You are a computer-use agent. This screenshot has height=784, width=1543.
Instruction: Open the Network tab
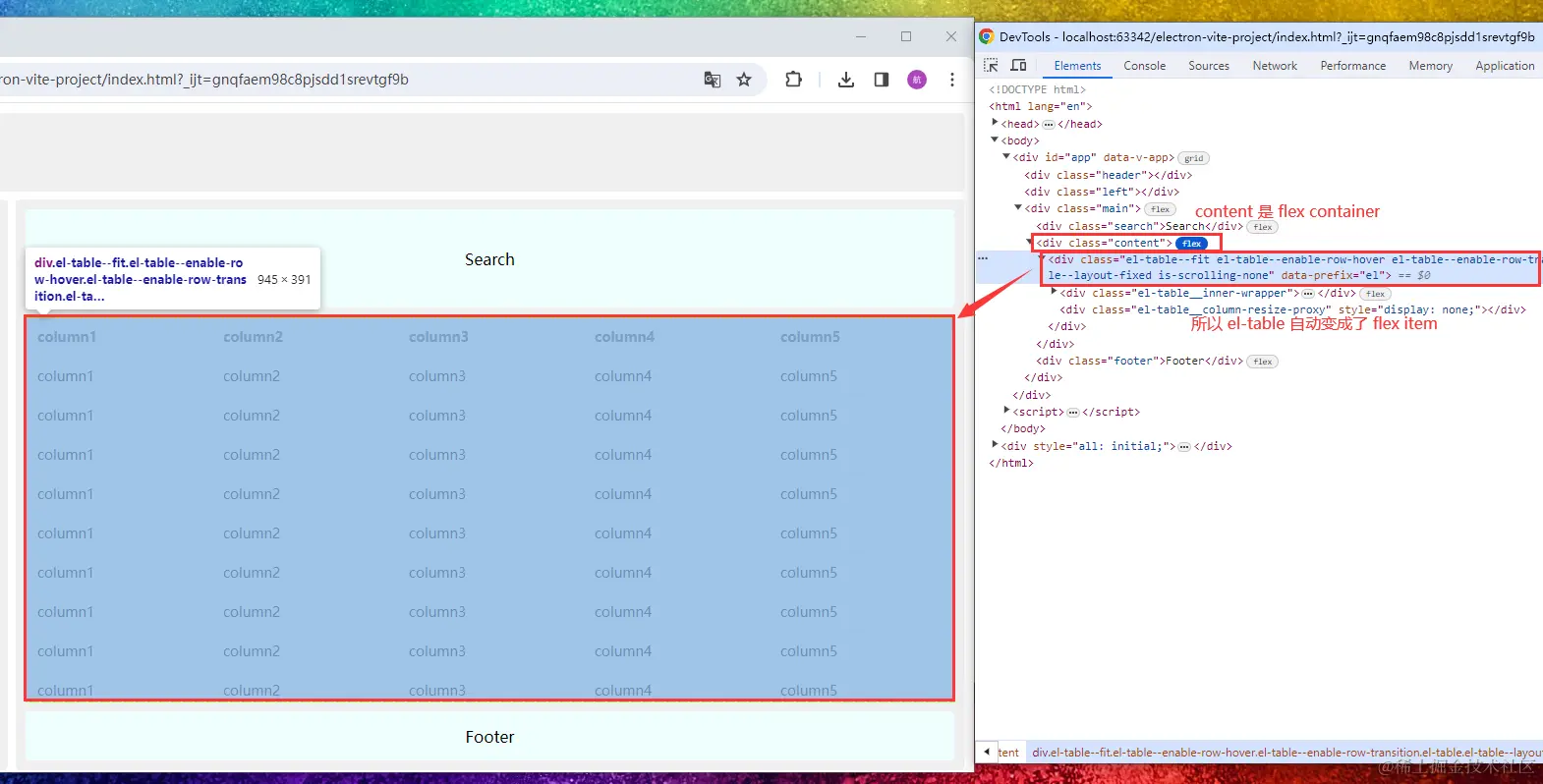pyautogui.click(x=1275, y=66)
